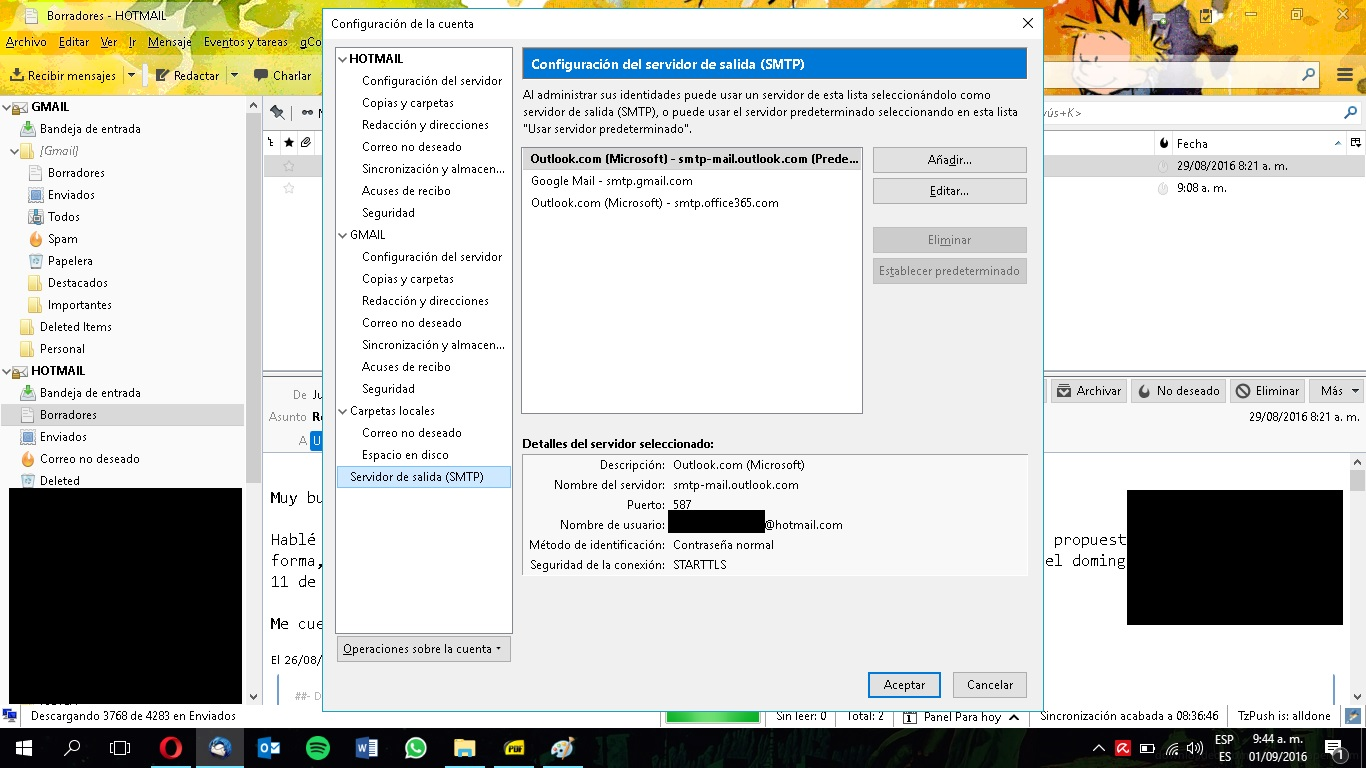Open Opera from the taskbar
Viewport: 1366px width, 768px height.
click(170, 748)
